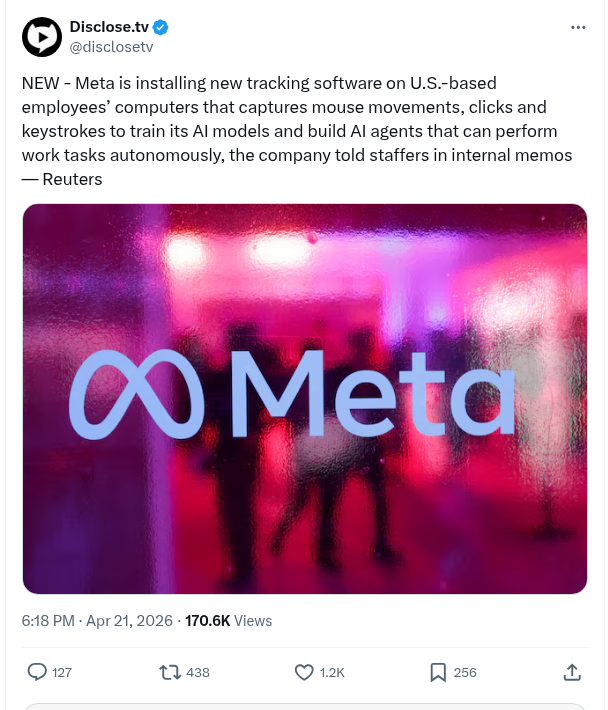Open the Disclose.tv profile avatar
The width and height of the screenshot is (608, 710).
click(42, 36)
